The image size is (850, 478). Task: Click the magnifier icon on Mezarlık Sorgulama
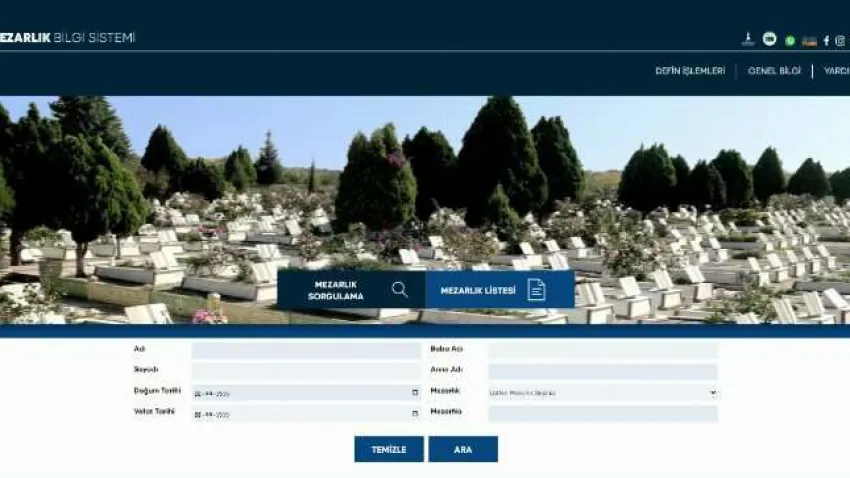(x=400, y=290)
